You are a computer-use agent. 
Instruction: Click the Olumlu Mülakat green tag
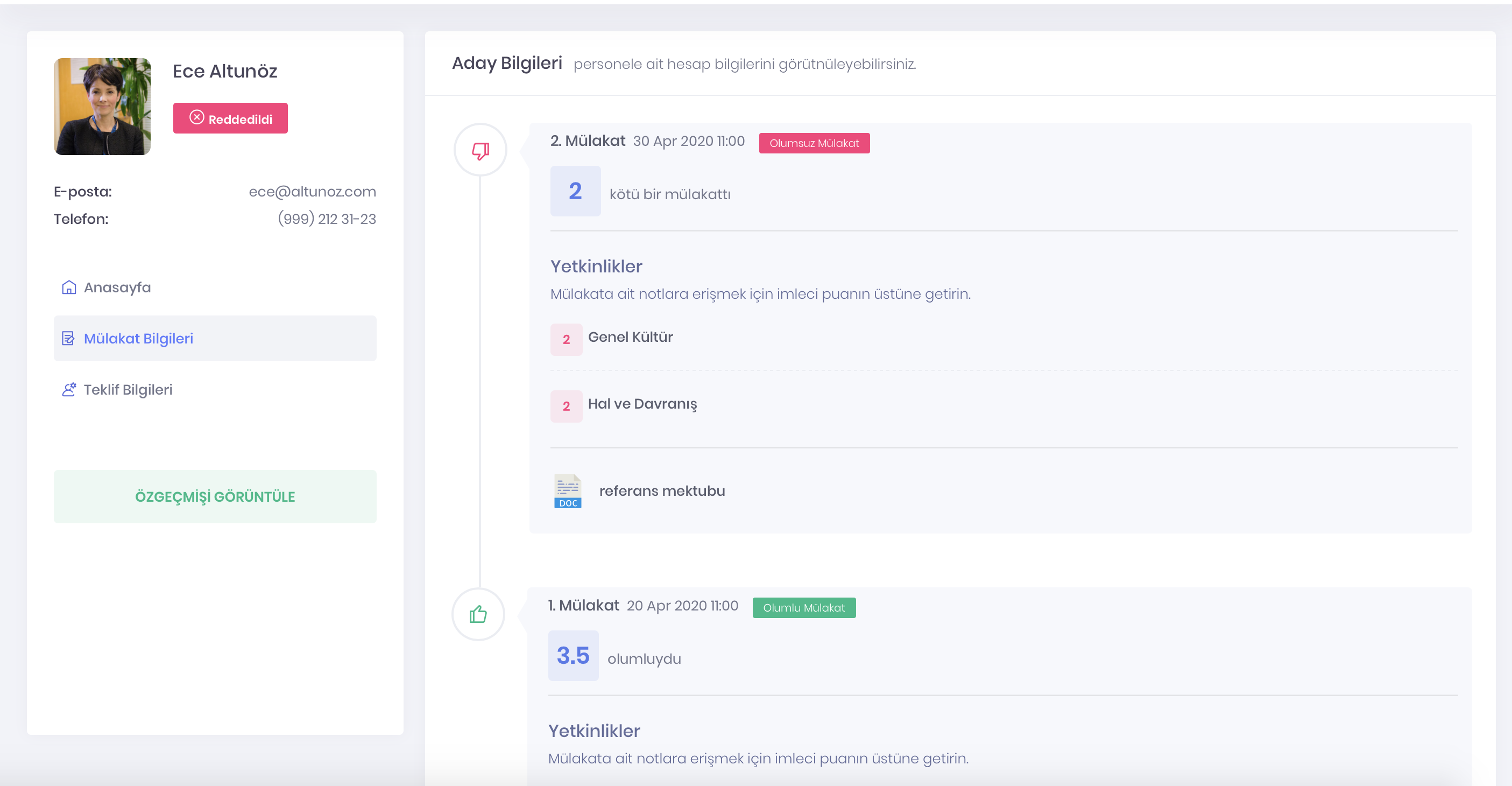point(803,607)
